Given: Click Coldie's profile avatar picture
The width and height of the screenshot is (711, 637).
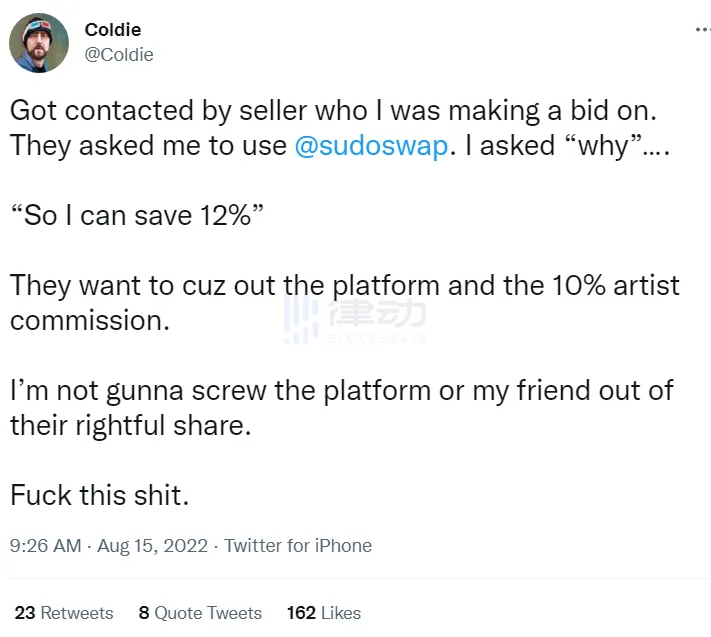Looking at the screenshot, I should coord(39,43).
